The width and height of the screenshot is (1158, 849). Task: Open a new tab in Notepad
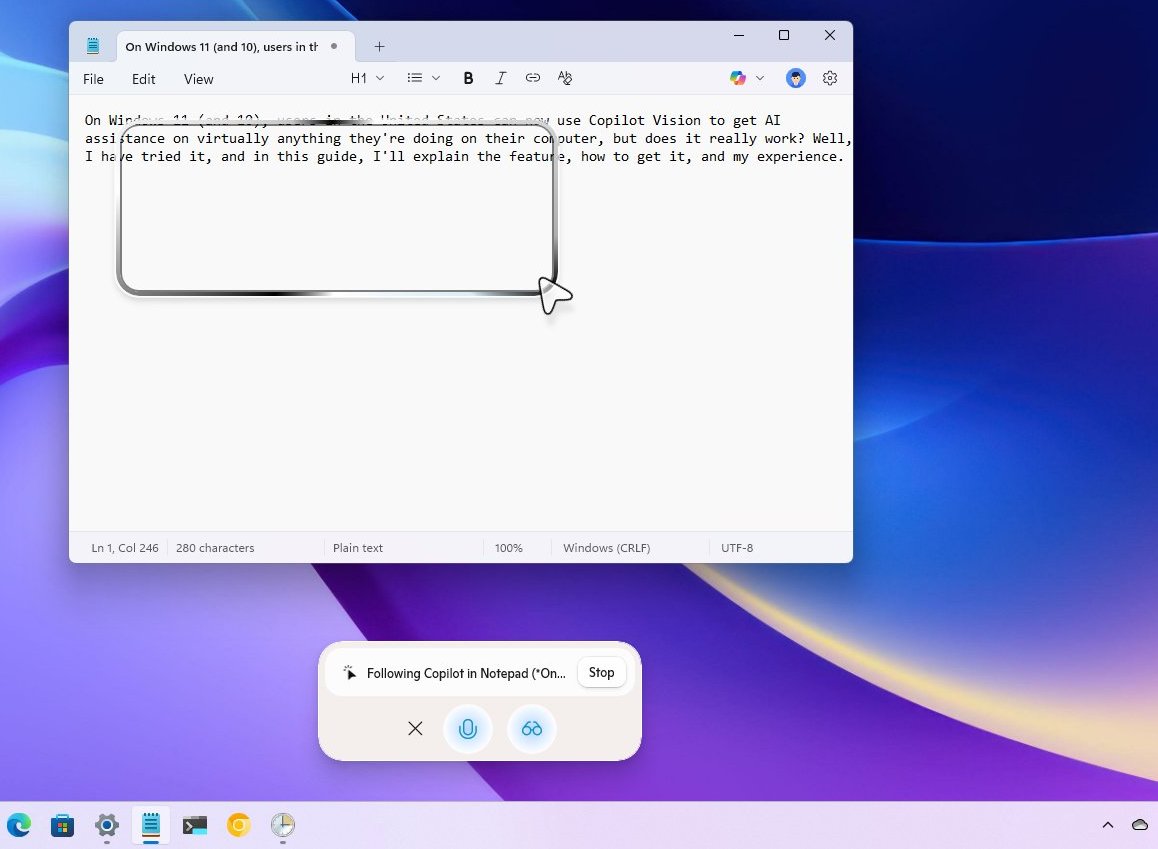coord(379,46)
